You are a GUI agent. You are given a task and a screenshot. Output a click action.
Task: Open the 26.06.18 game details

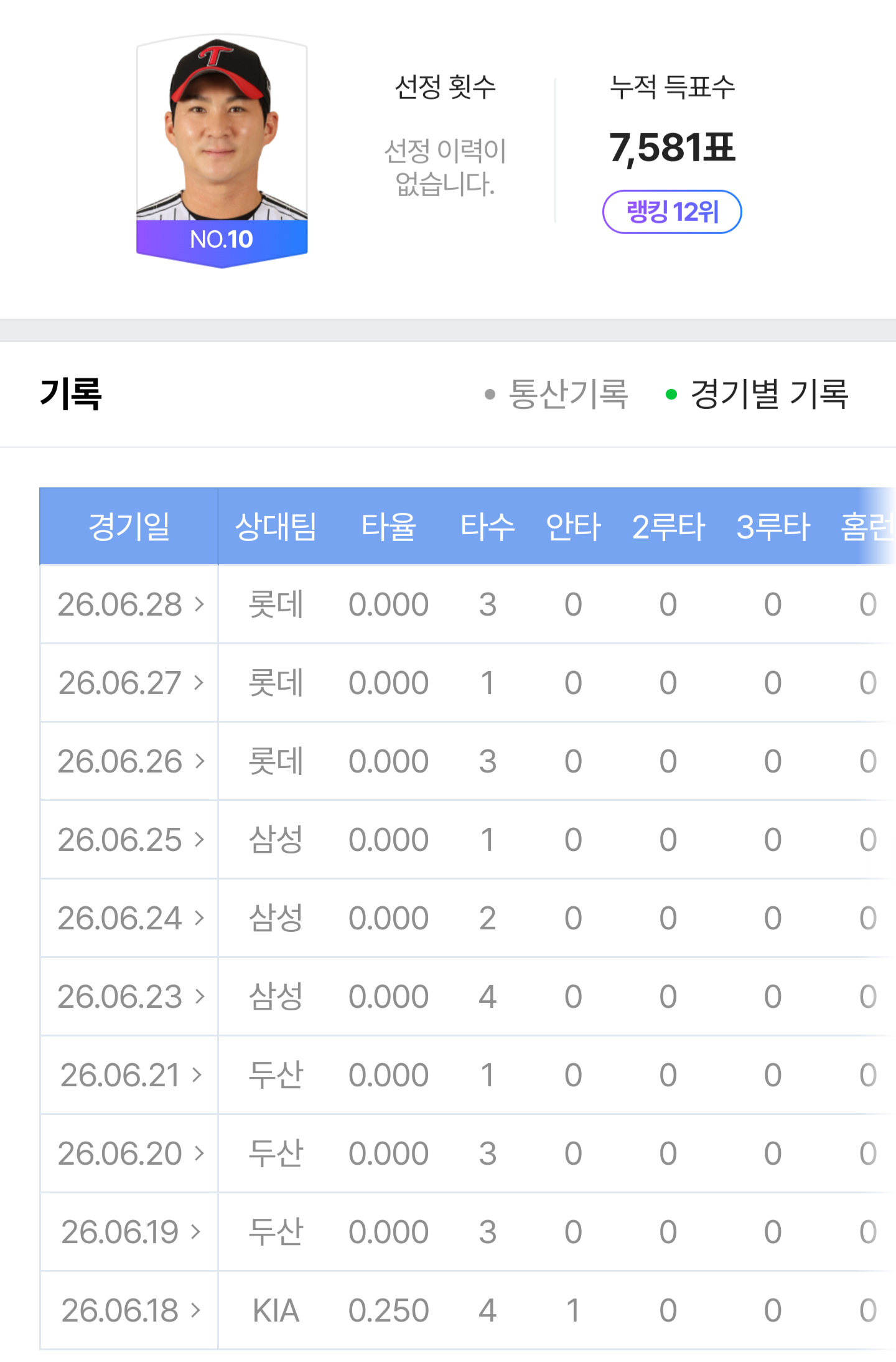[x=130, y=1310]
